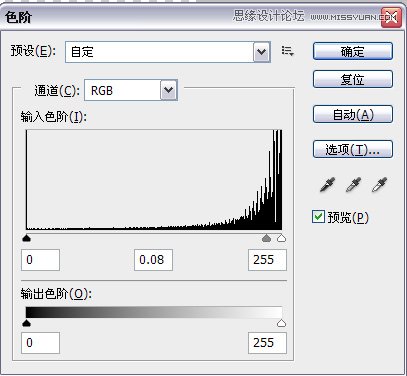407x376 pixels.
Task: Click the input black point slider
Action: point(26,238)
